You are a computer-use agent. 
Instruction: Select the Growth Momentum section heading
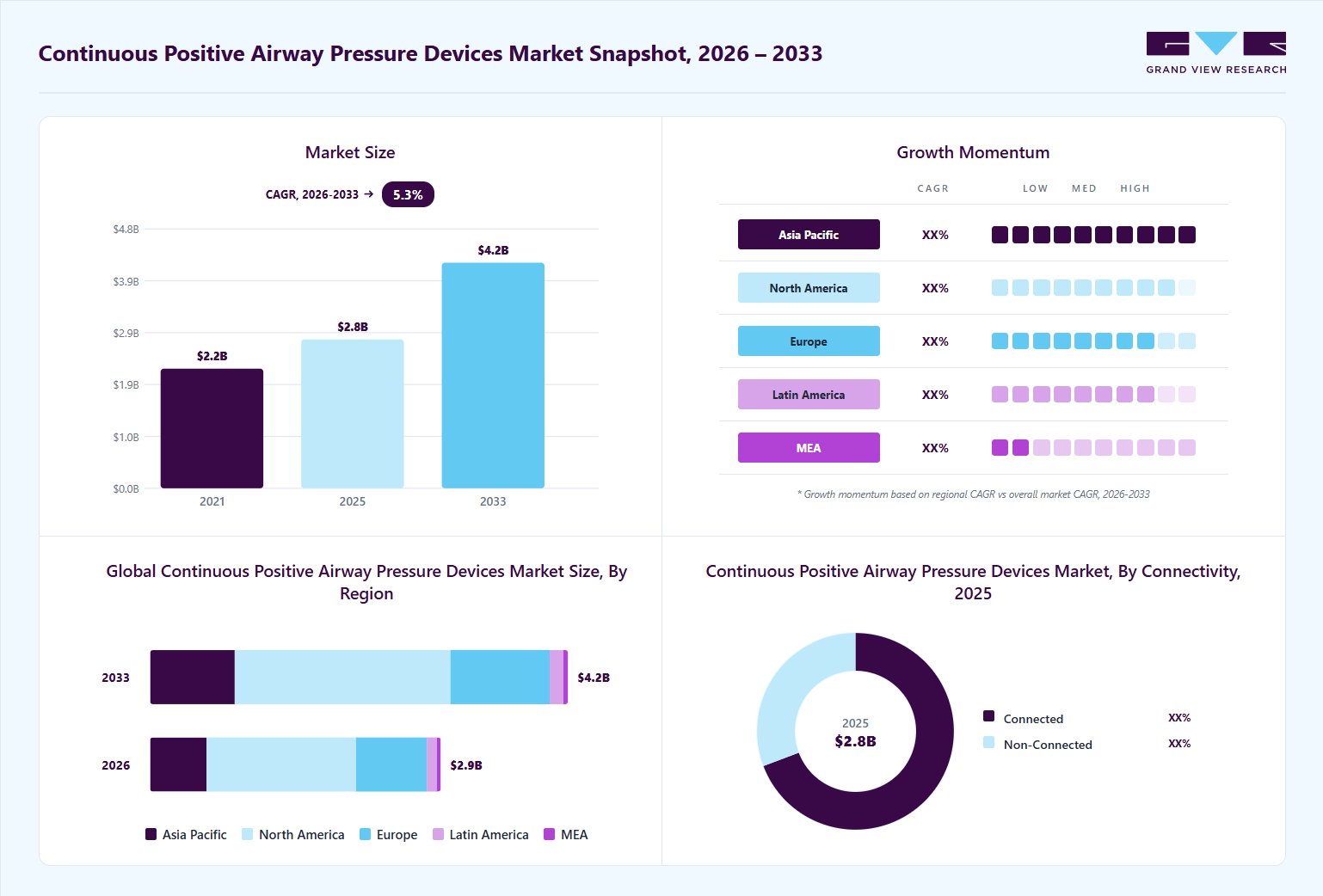tap(974, 152)
